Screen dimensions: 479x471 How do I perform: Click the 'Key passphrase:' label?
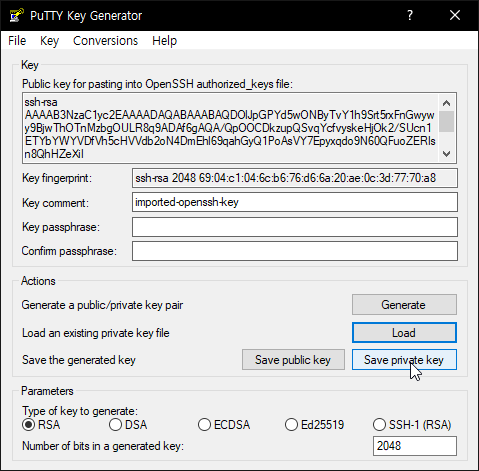pos(61,227)
